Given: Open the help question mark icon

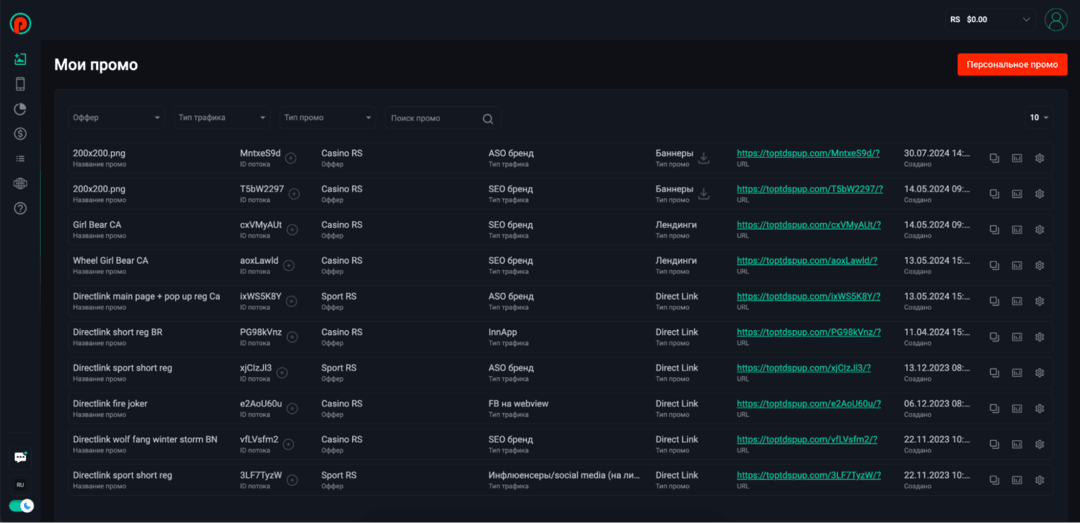Looking at the screenshot, I should point(20,208).
